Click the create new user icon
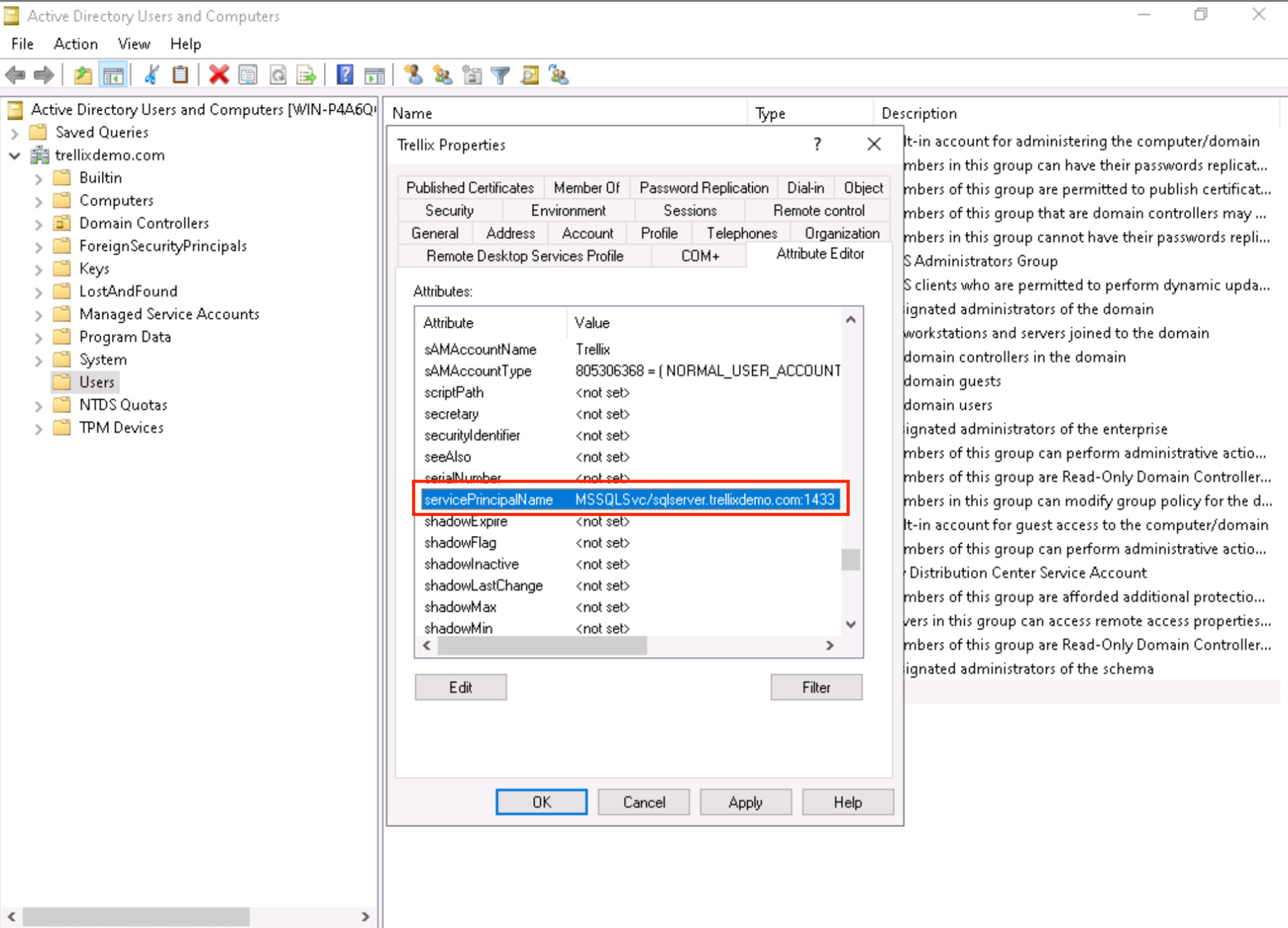1288x928 pixels. point(413,75)
